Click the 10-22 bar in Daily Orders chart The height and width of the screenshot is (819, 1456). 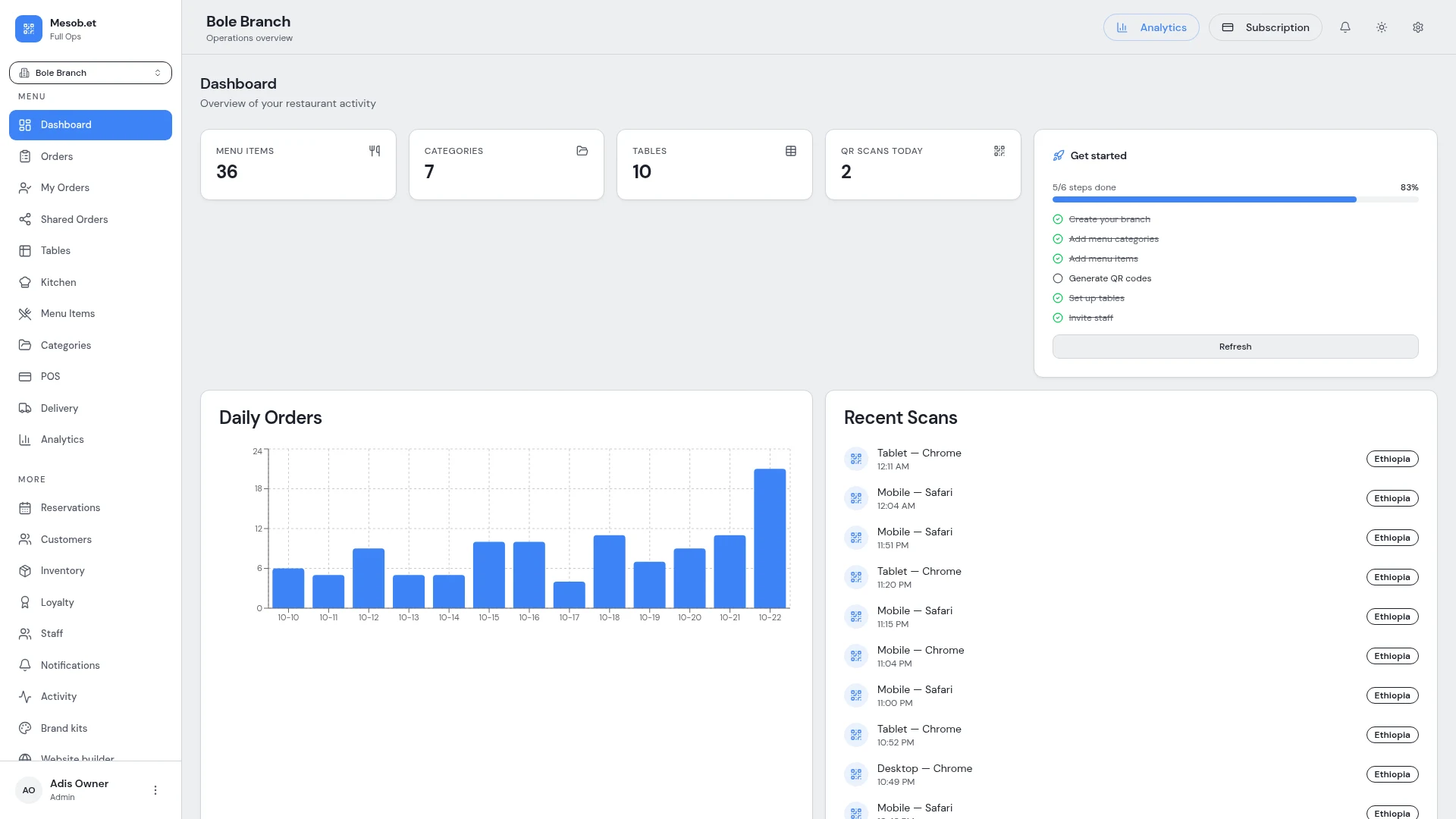click(770, 538)
